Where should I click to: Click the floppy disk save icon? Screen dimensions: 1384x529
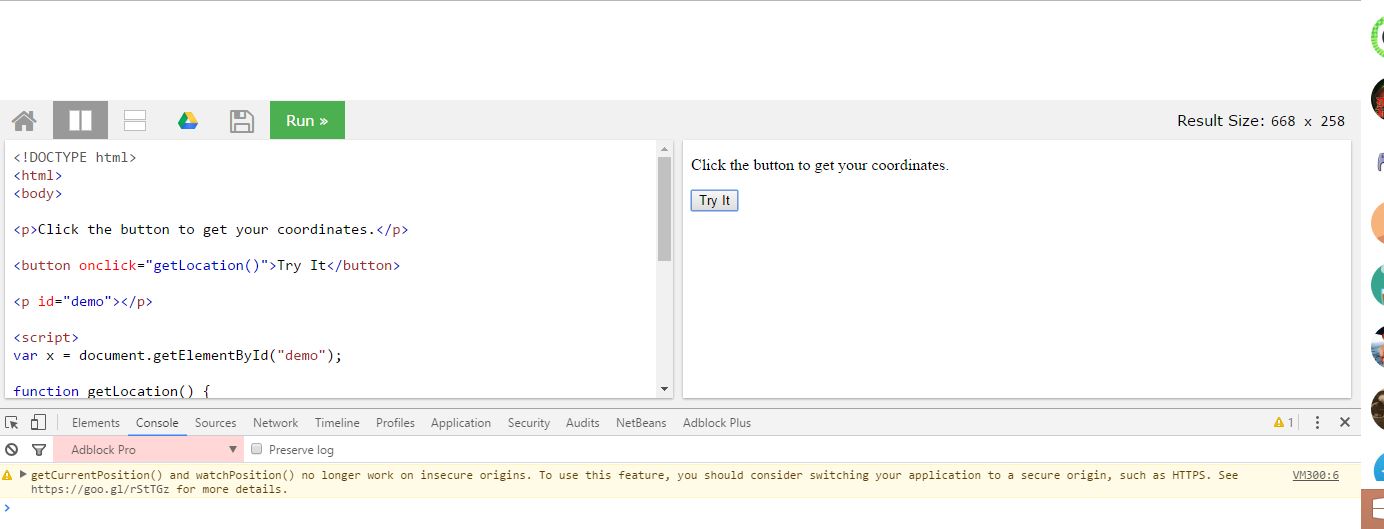tap(242, 121)
